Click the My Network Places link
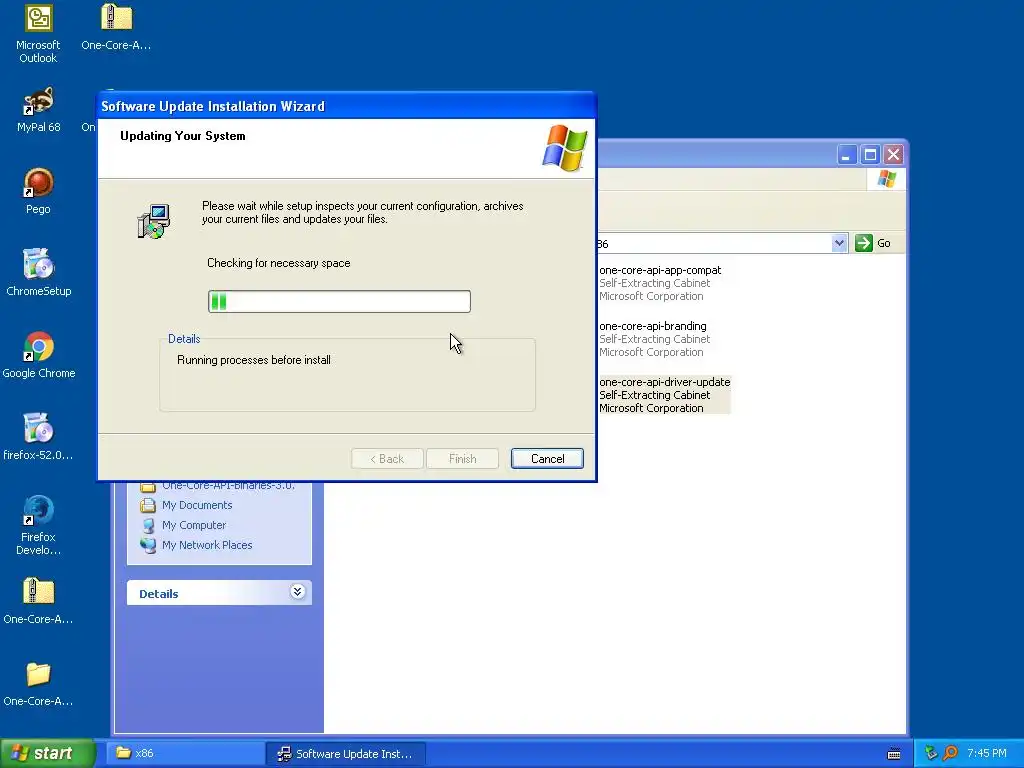Viewport: 1024px width, 768px height. tap(207, 545)
